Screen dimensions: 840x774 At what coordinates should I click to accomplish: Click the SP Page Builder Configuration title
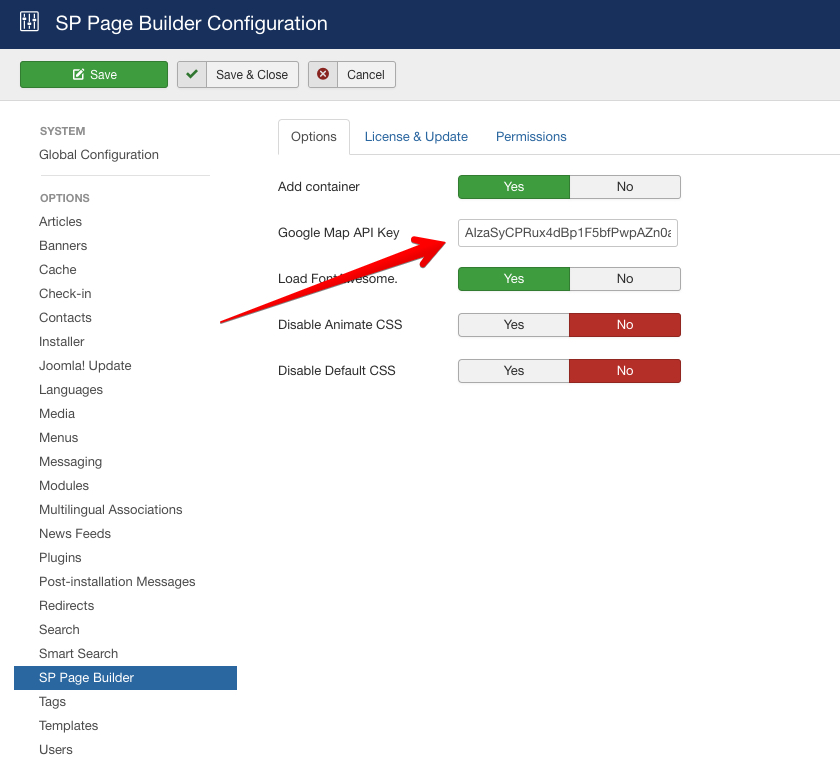(x=191, y=24)
